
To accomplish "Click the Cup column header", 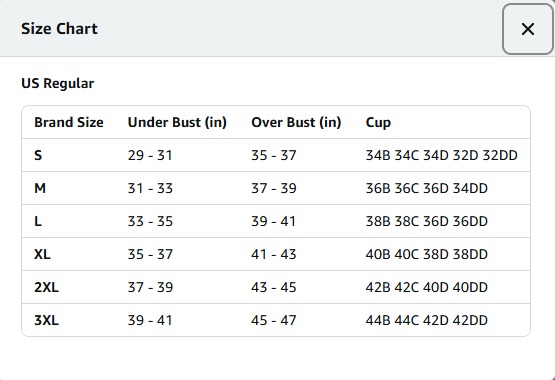I will 378,123.
